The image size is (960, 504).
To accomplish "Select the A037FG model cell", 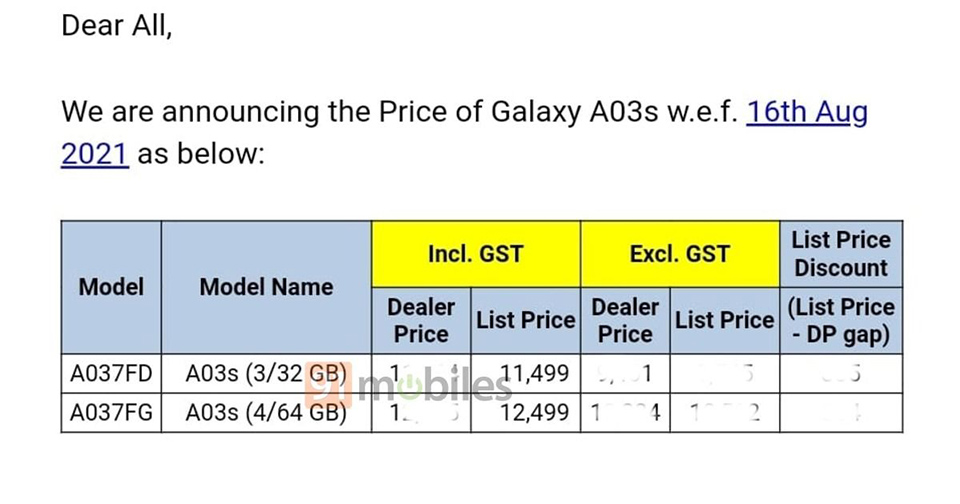I will pos(111,412).
